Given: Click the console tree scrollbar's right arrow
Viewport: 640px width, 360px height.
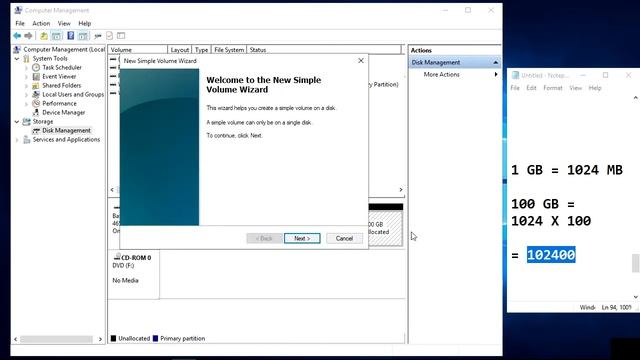Looking at the screenshot, I should [100, 339].
